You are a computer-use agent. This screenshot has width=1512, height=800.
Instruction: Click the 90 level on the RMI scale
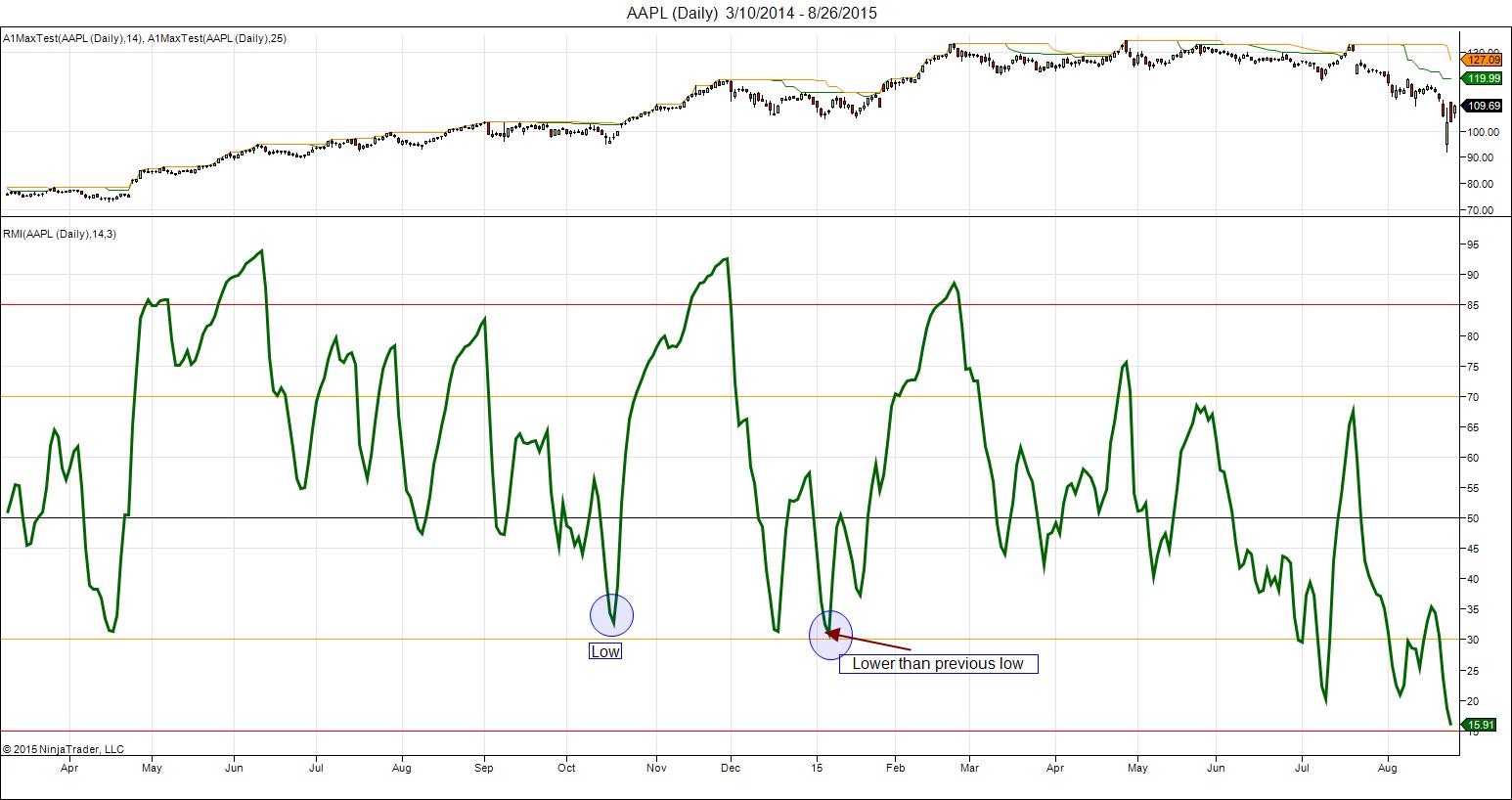coord(1472,276)
